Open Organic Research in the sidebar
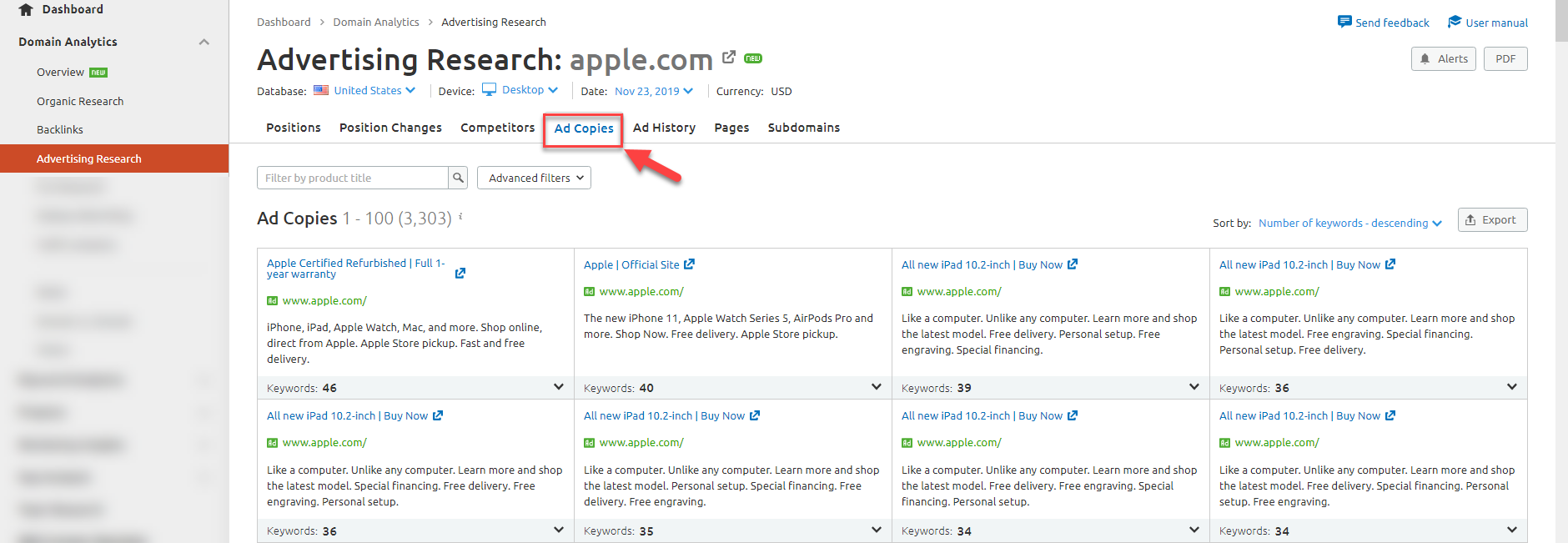The image size is (1568, 543). coord(80,101)
